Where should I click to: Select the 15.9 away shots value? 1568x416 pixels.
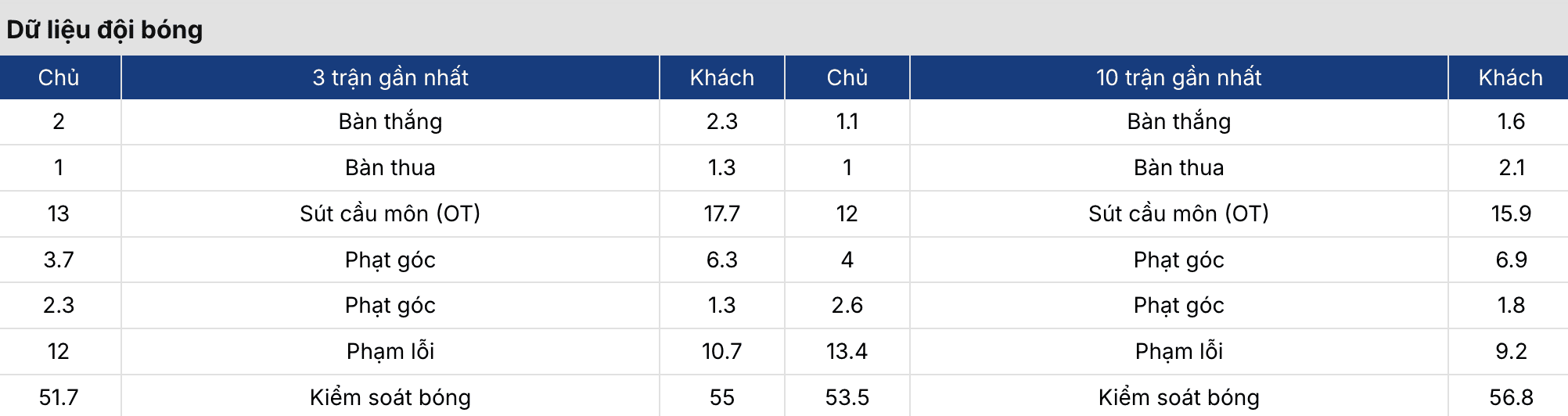[1511, 213]
